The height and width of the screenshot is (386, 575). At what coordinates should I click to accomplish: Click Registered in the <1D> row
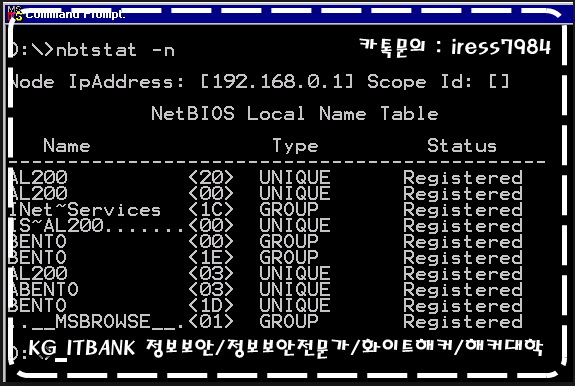tap(463, 306)
